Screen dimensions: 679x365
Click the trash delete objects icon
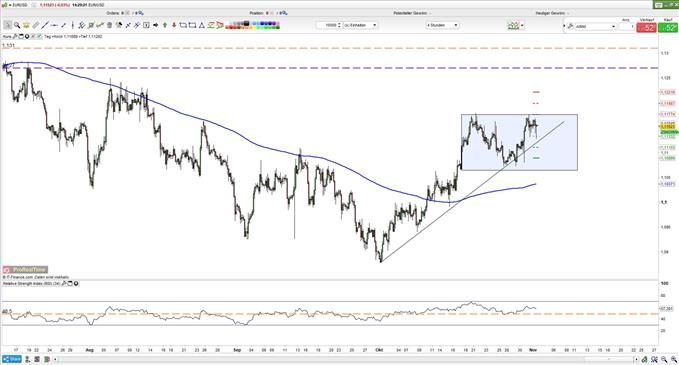pyautogui.click(x=109, y=25)
